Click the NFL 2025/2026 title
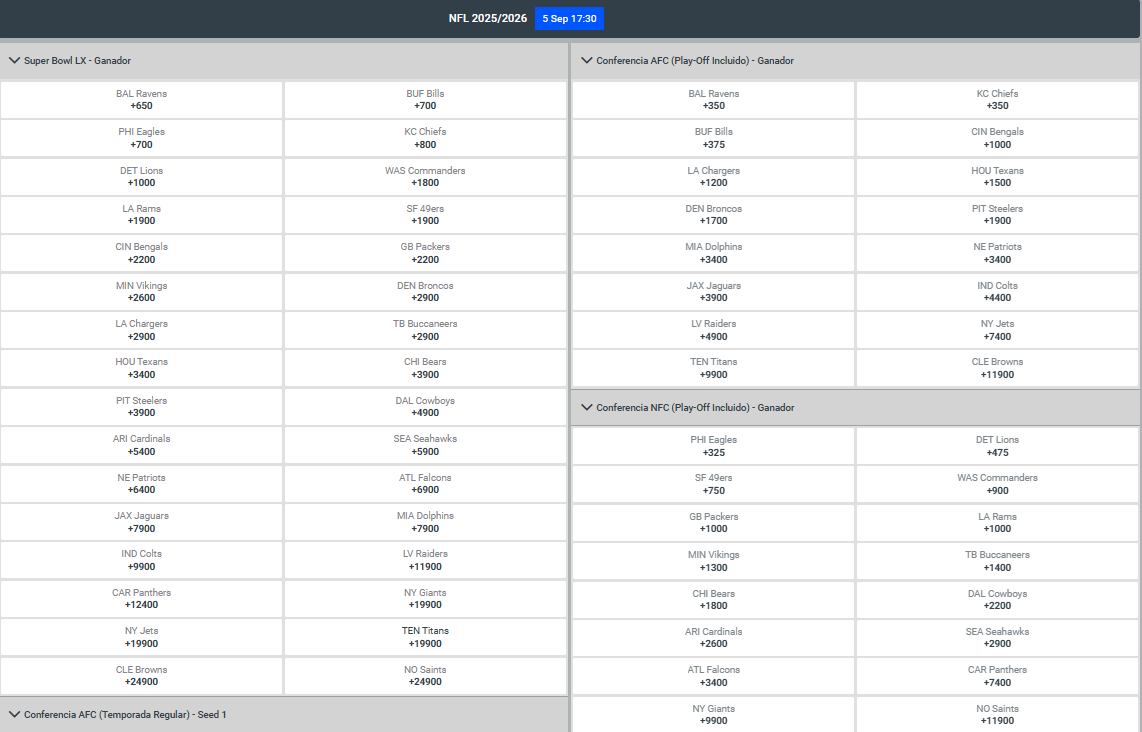Viewport: 1142px width, 732px height. (488, 18)
